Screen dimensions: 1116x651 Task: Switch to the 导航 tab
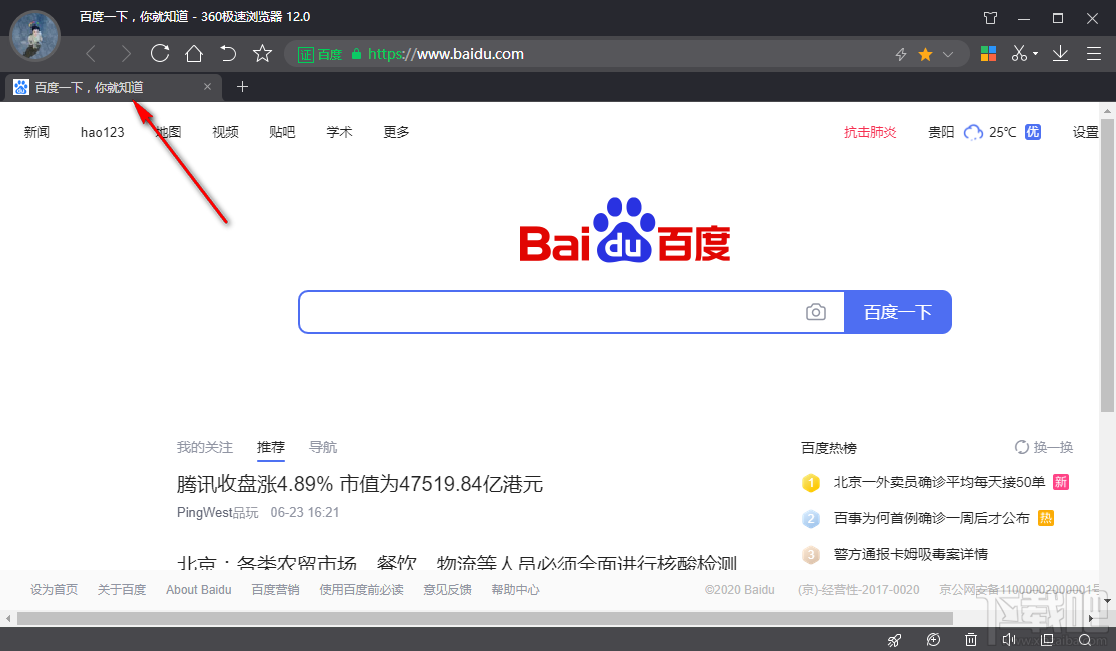322,447
